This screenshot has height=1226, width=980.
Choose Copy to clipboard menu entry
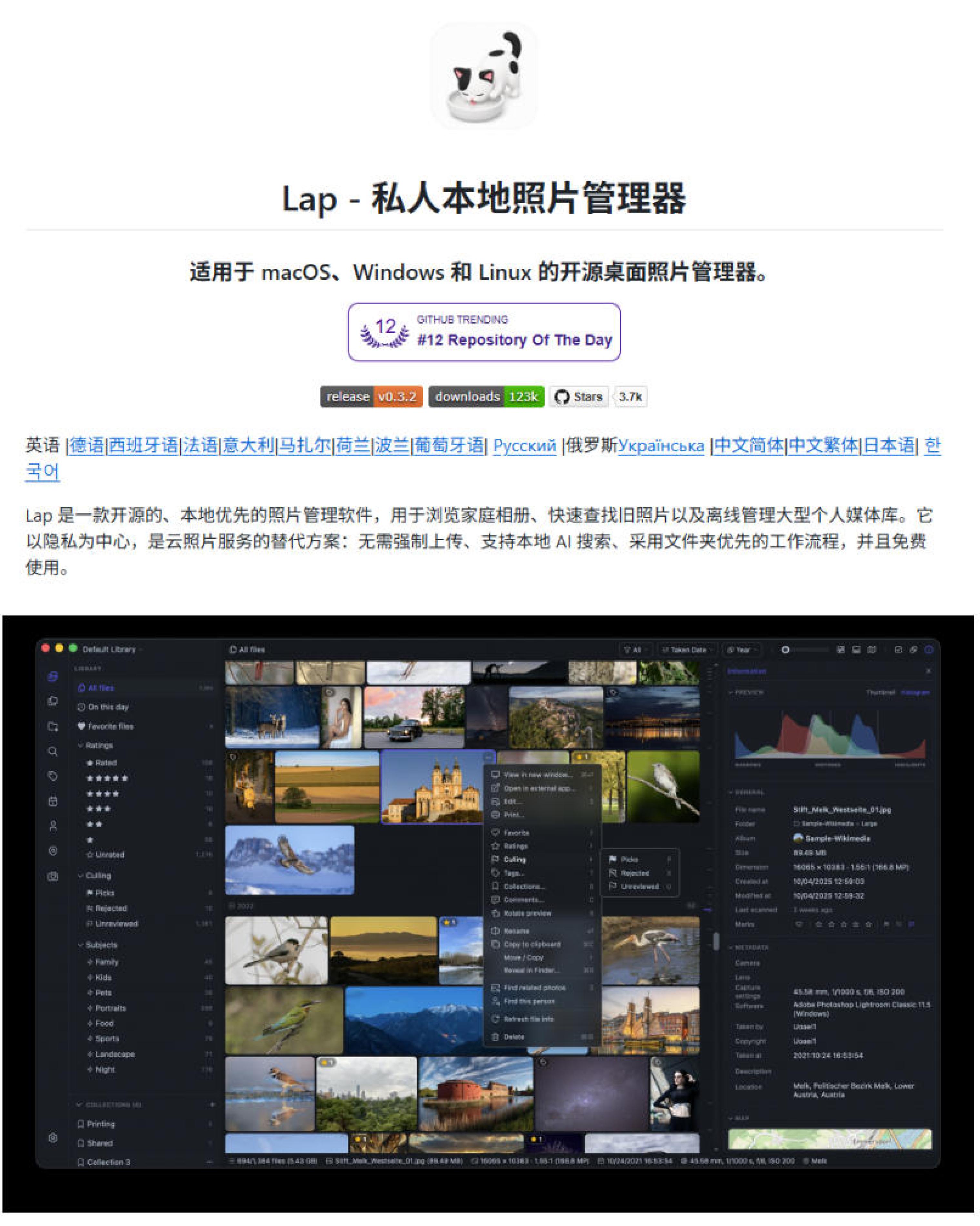pos(542,944)
